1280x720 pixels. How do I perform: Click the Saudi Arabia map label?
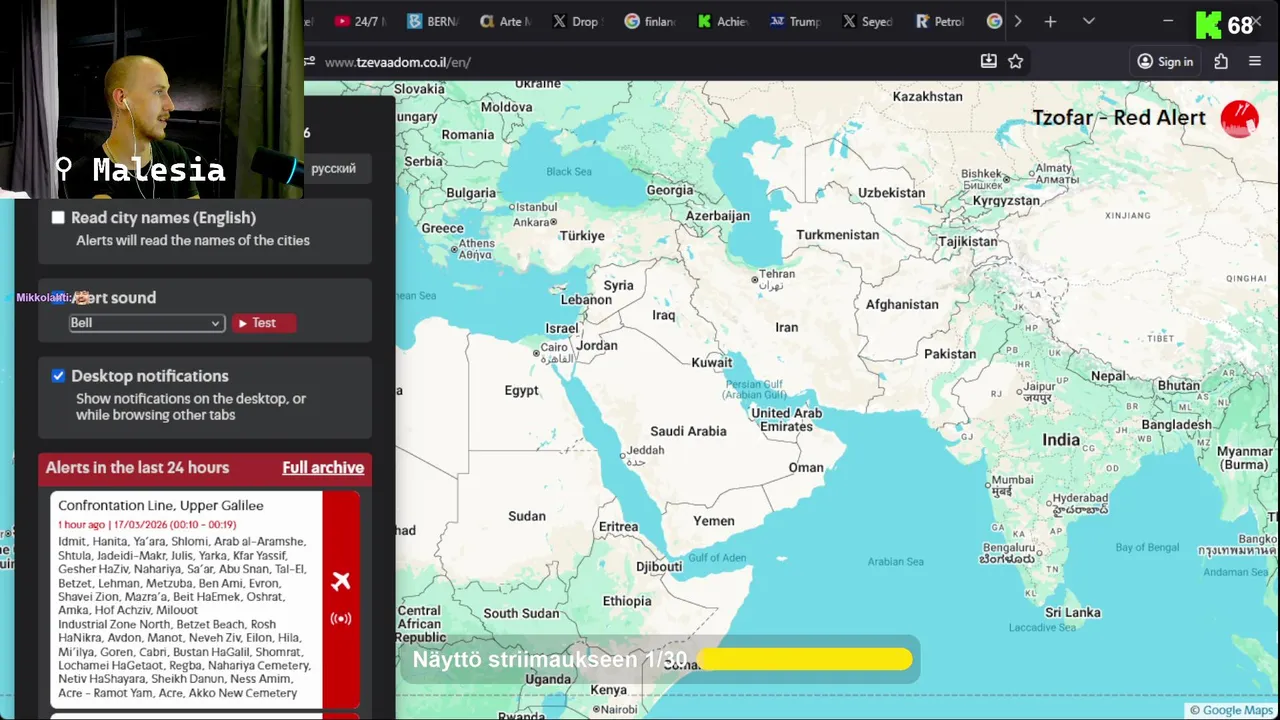pos(688,431)
